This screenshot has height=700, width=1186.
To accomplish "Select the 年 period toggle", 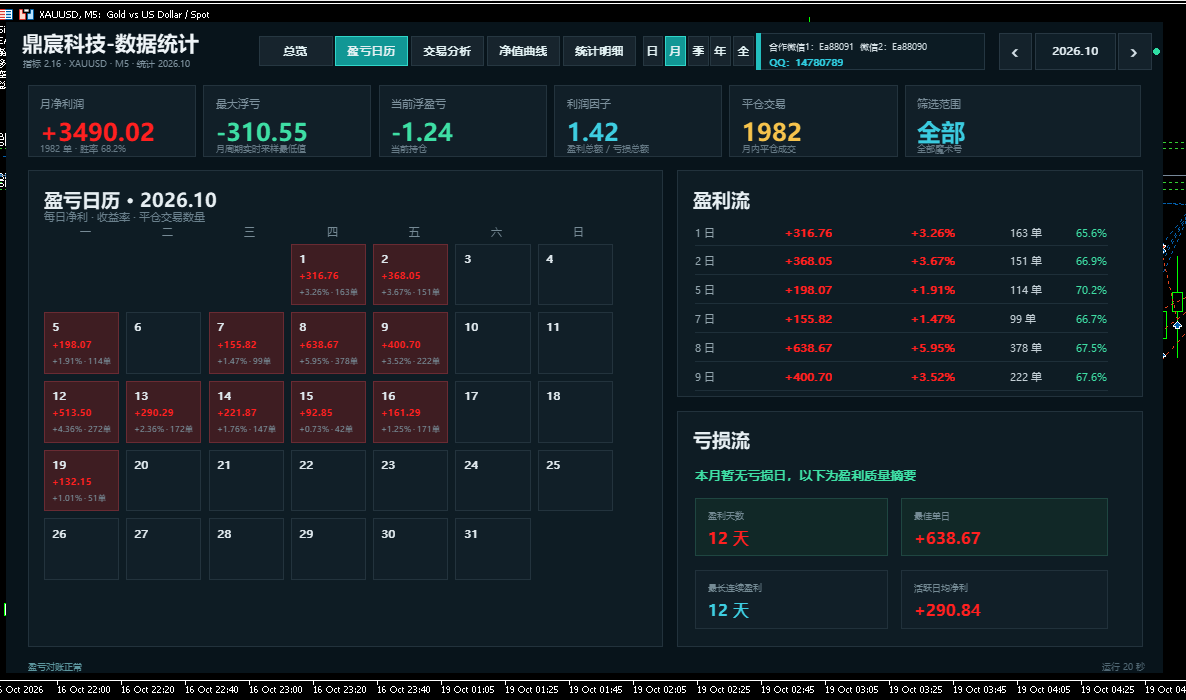I will click(720, 51).
